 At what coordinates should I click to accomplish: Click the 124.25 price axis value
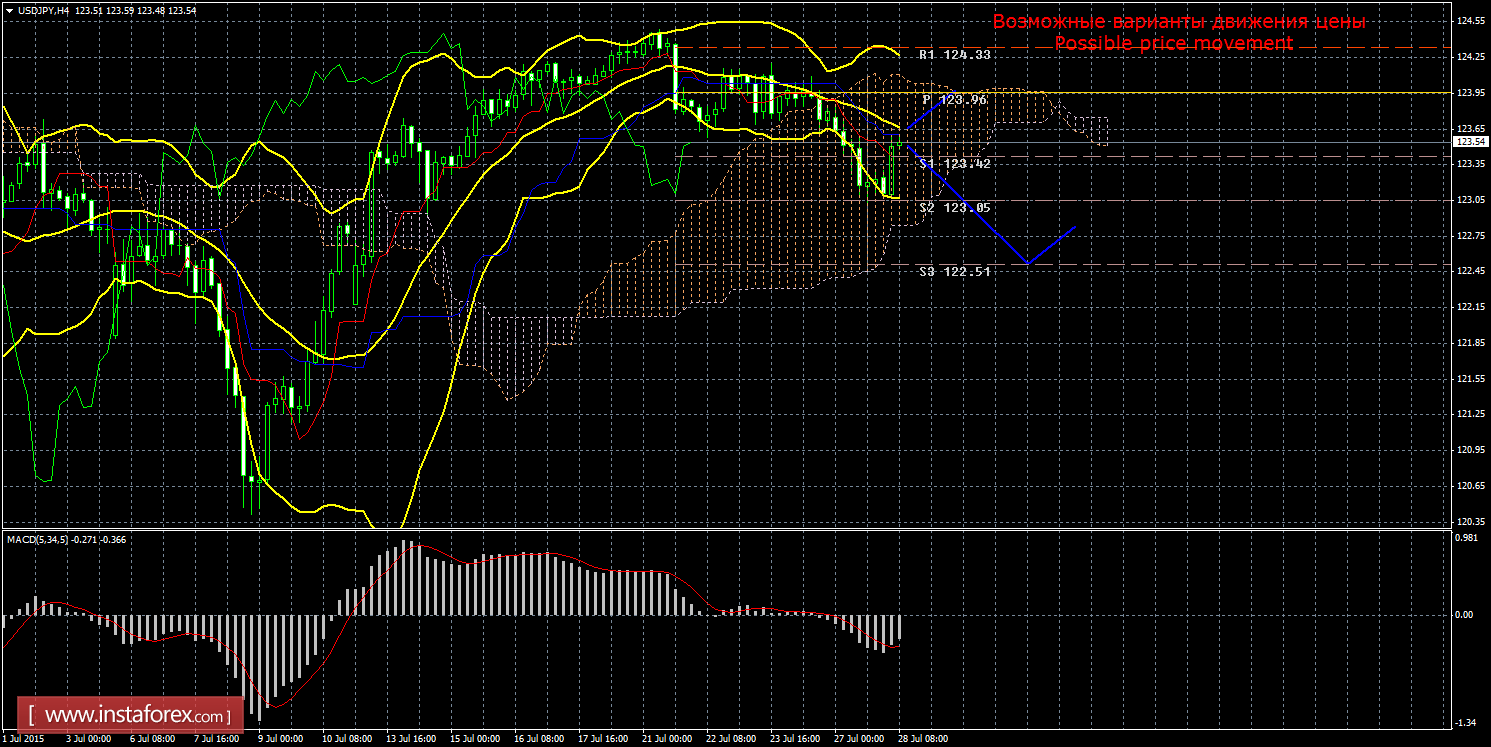click(x=1469, y=57)
